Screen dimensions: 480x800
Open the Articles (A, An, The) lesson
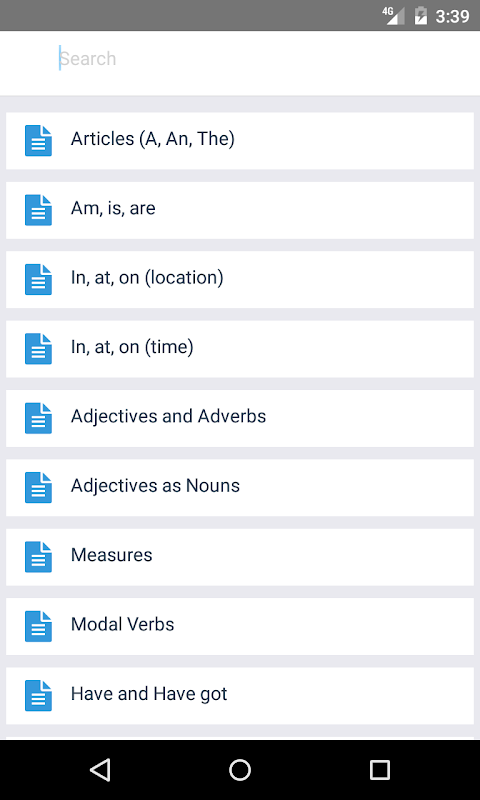click(x=240, y=141)
